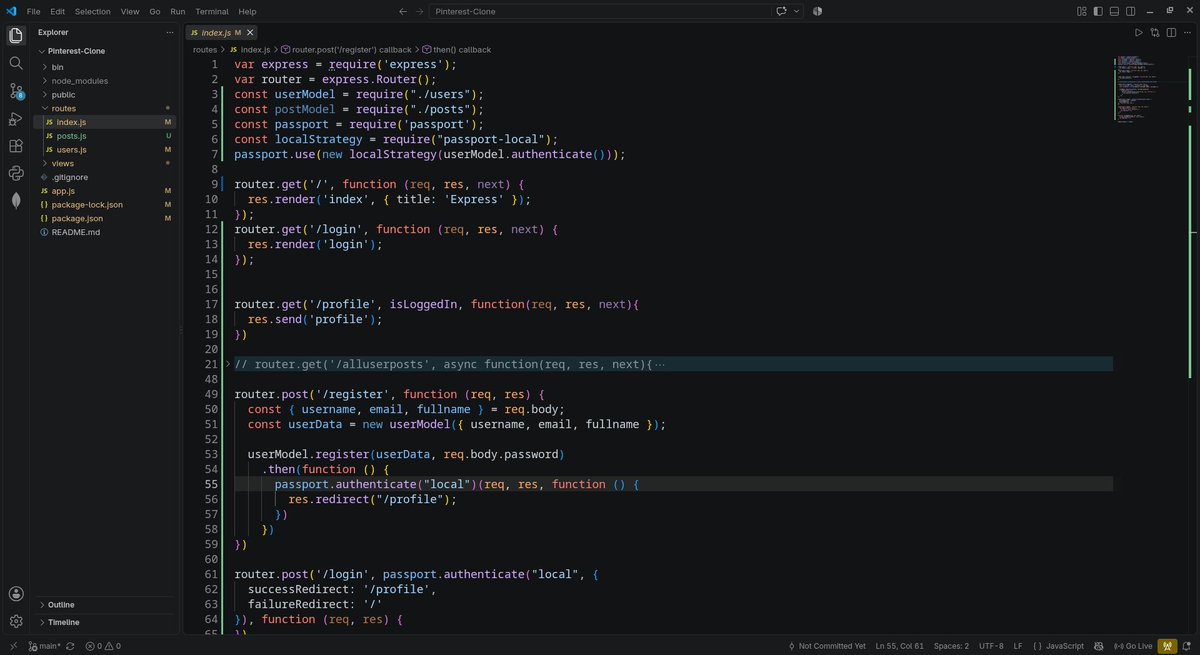
Task: Open the dropdown arrow beside Copilot chat
Action: click(x=797, y=11)
